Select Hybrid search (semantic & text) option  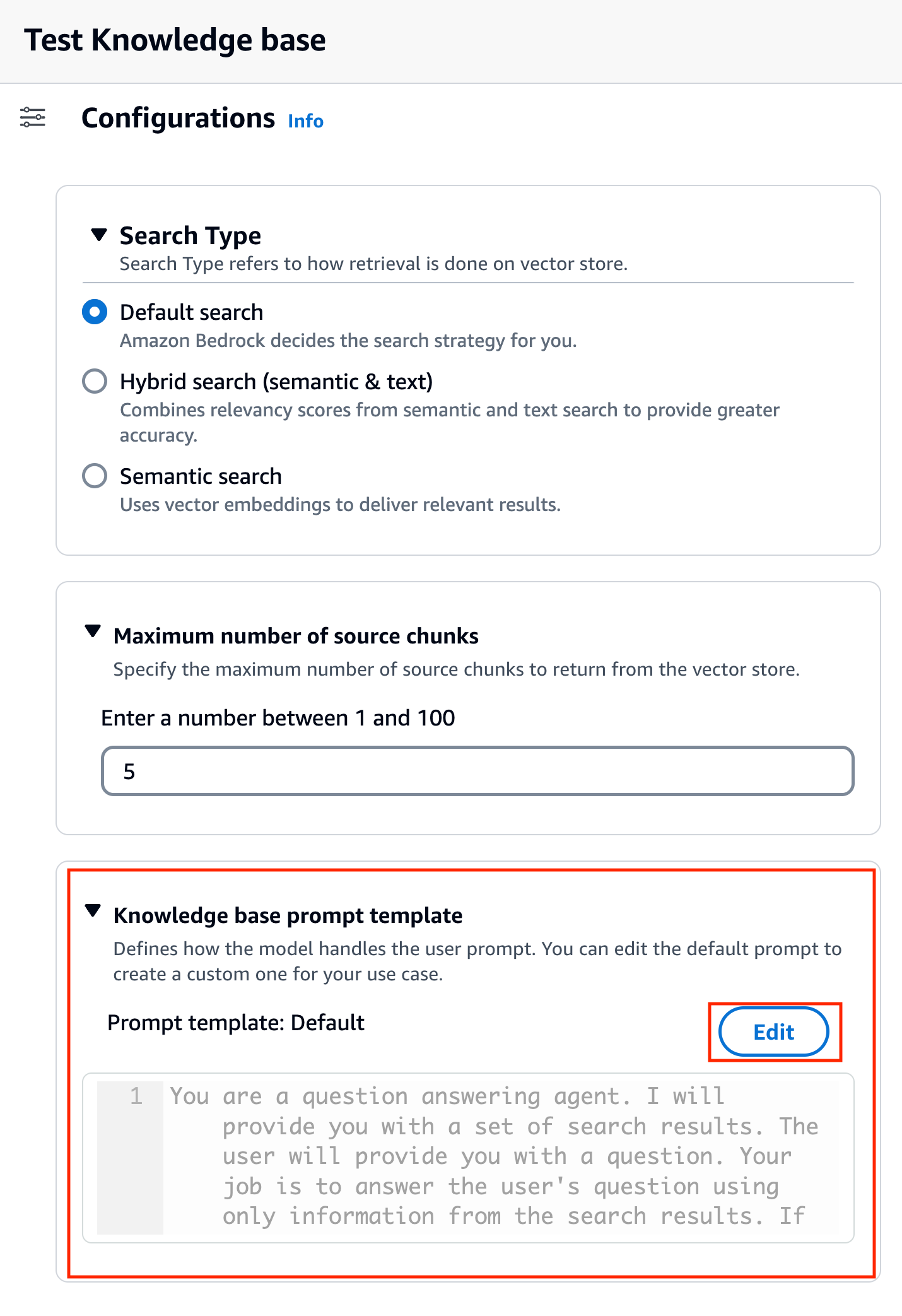pyautogui.click(x=95, y=381)
